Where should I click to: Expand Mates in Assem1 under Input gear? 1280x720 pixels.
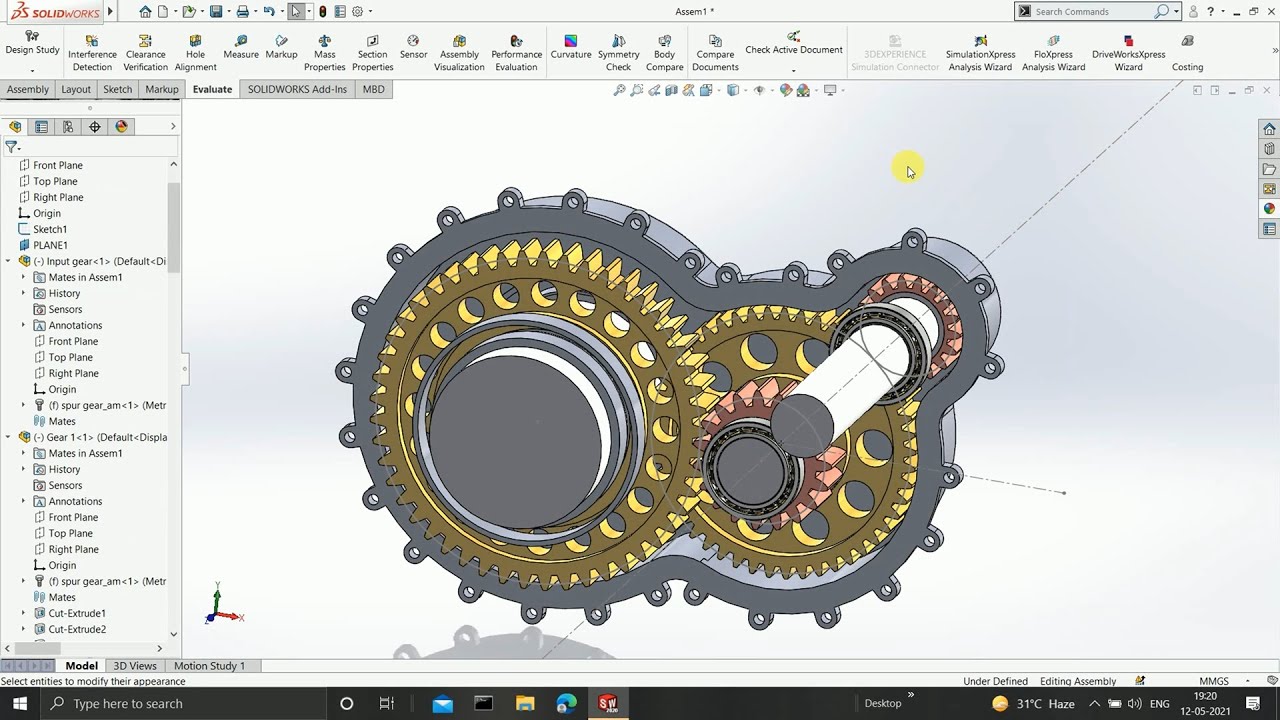(23, 277)
